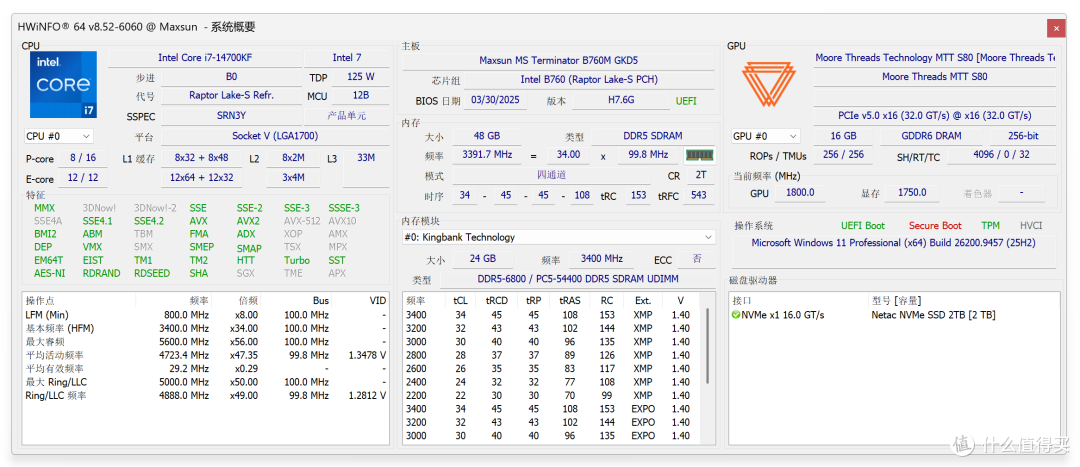Click the AVX-512 feature flag
1080x467 pixels.
click(x=301, y=221)
